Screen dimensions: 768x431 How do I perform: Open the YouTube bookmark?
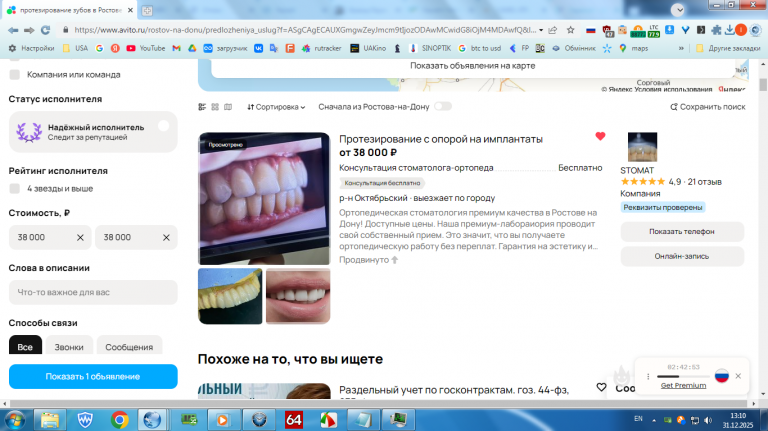[146, 48]
